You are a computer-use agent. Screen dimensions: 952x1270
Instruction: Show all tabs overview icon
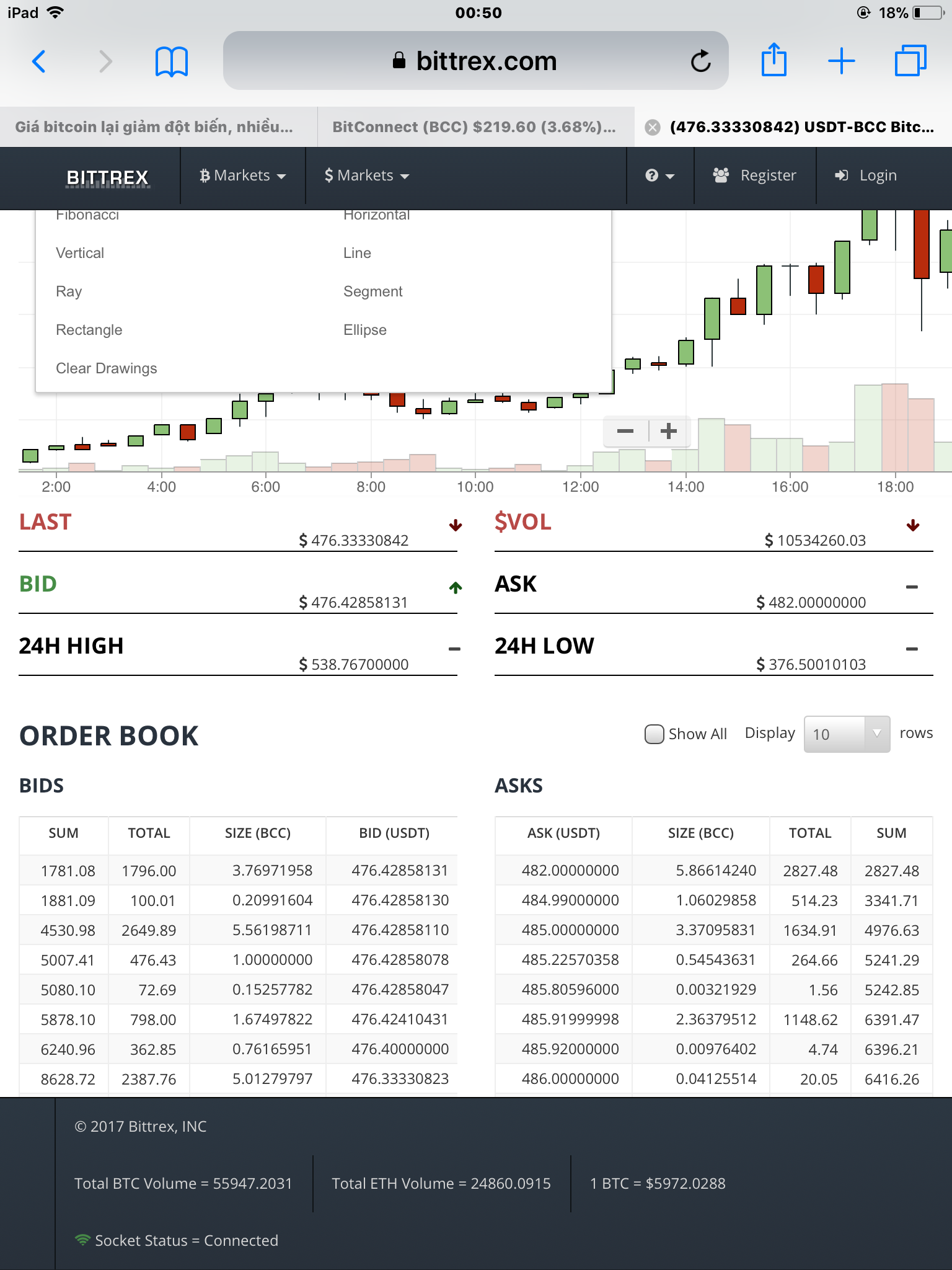click(910, 61)
